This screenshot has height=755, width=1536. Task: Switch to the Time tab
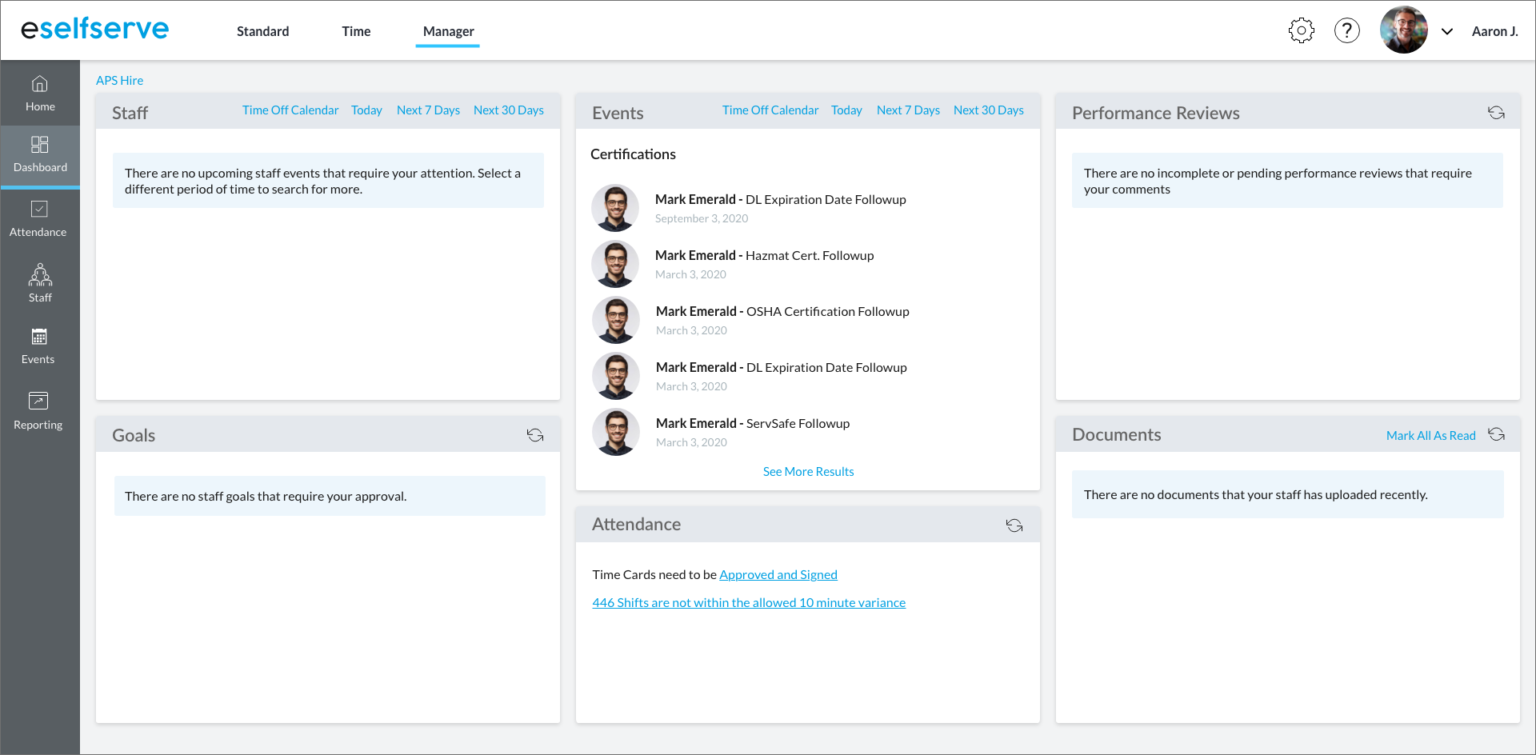click(356, 31)
